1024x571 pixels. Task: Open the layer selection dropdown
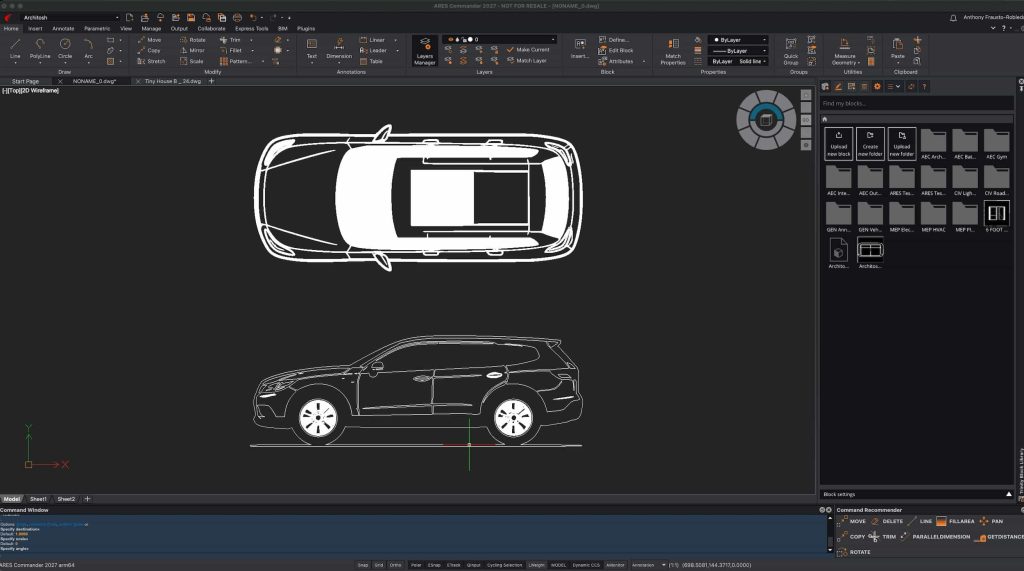coord(500,39)
